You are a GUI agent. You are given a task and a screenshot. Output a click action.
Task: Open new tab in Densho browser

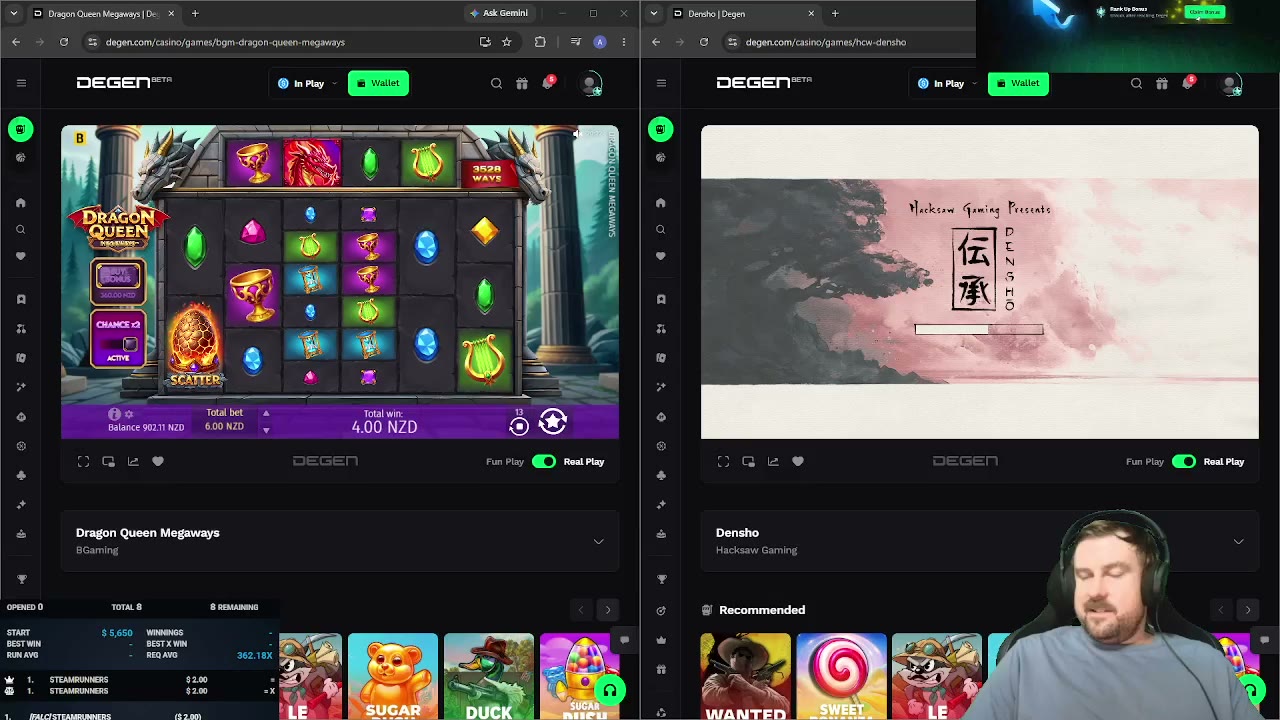click(835, 13)
